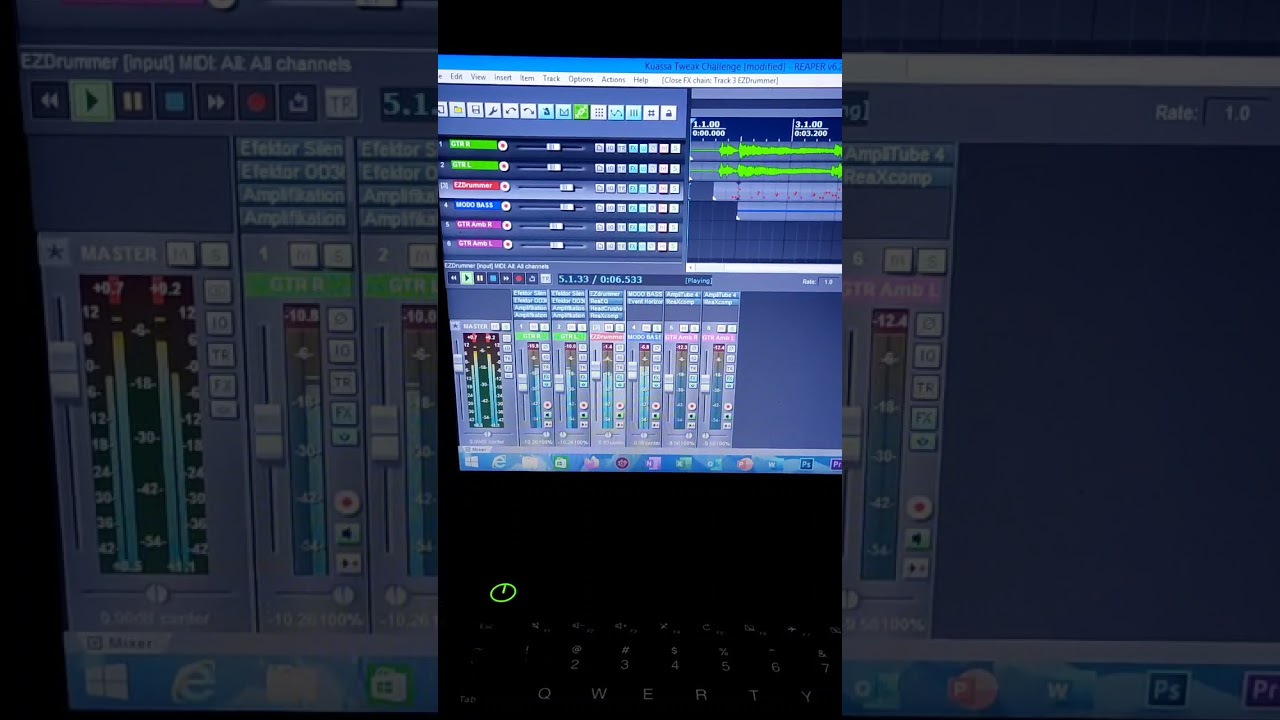
Task: Toggle grid lines toolbar icon
Action: point(599,111)
